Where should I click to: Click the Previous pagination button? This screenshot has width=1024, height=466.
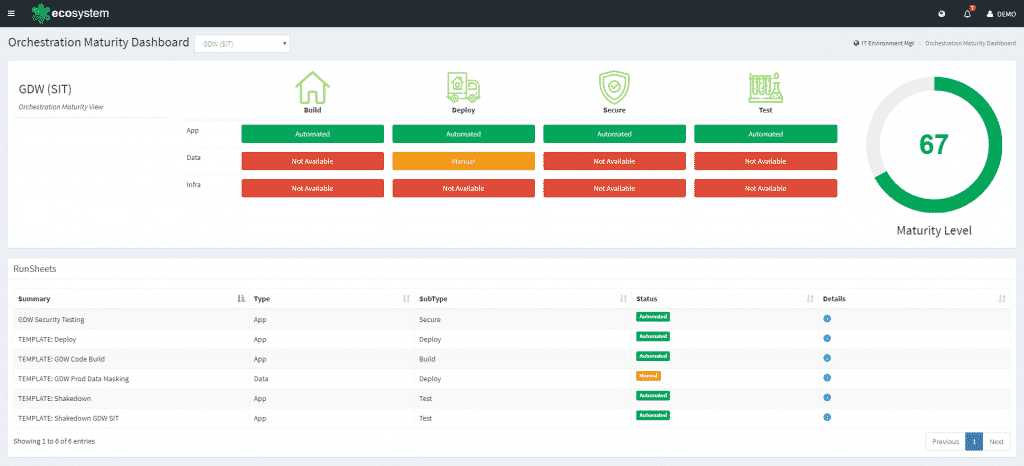pos(945,441)
